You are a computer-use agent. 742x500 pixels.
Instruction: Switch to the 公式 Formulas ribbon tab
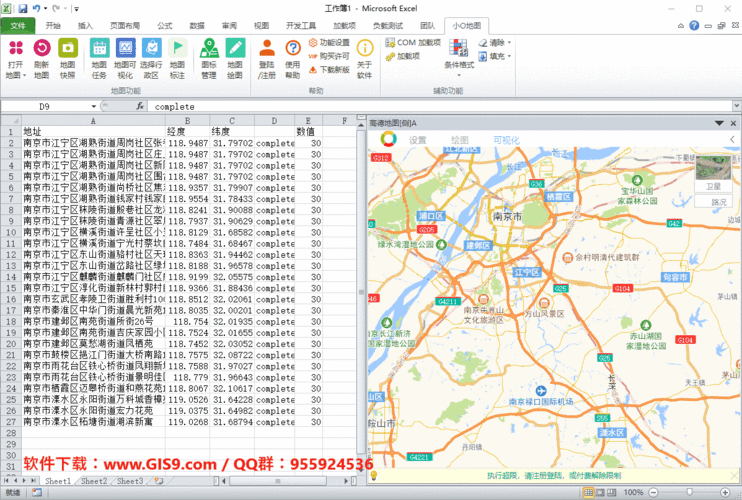click(165, 26)
